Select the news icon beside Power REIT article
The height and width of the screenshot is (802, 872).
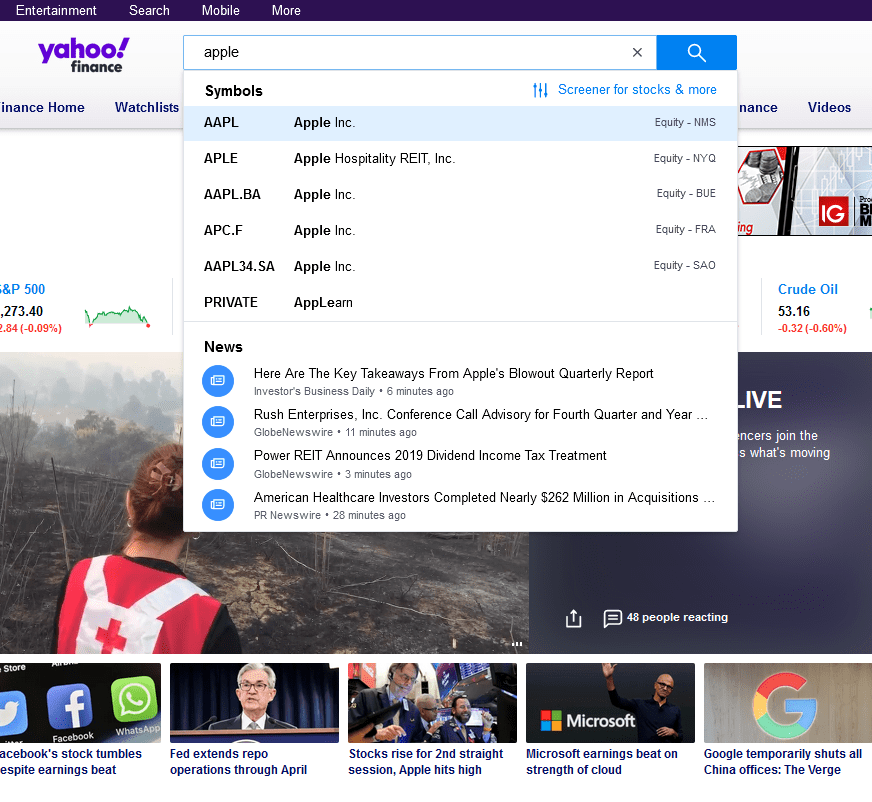(218, 463)
